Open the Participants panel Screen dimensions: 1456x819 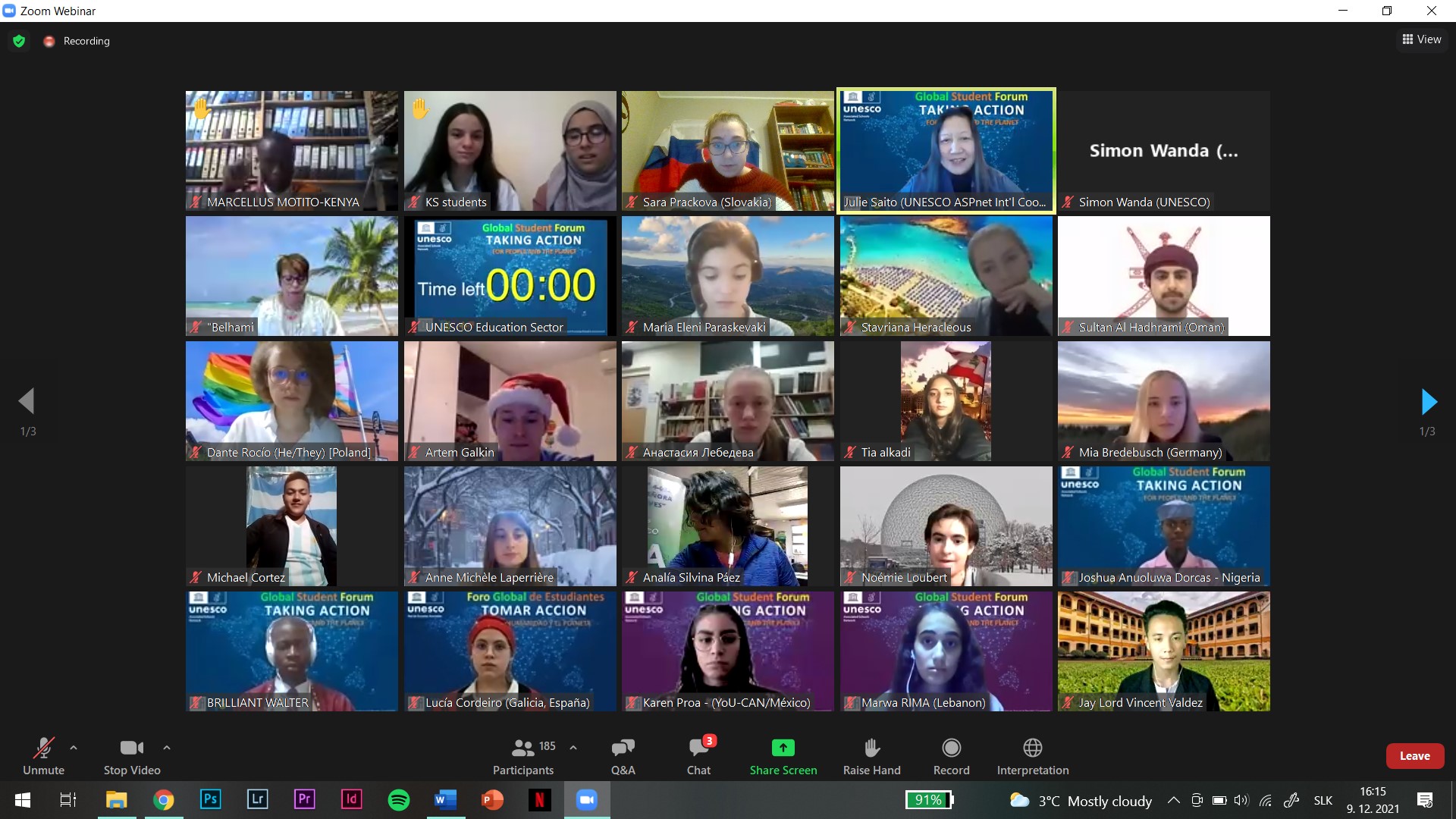pos(523,756)
